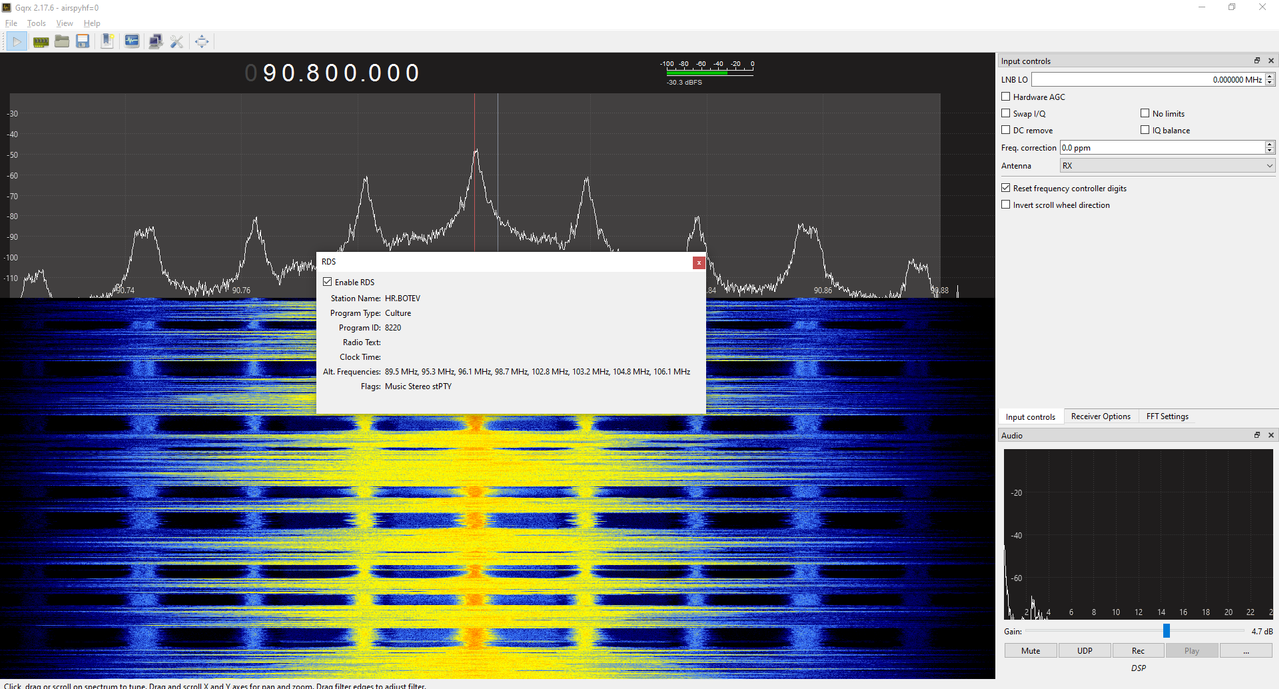The image size is (1279, 689).
Task: Click the Play audio button
Action: pos(1192,650)
